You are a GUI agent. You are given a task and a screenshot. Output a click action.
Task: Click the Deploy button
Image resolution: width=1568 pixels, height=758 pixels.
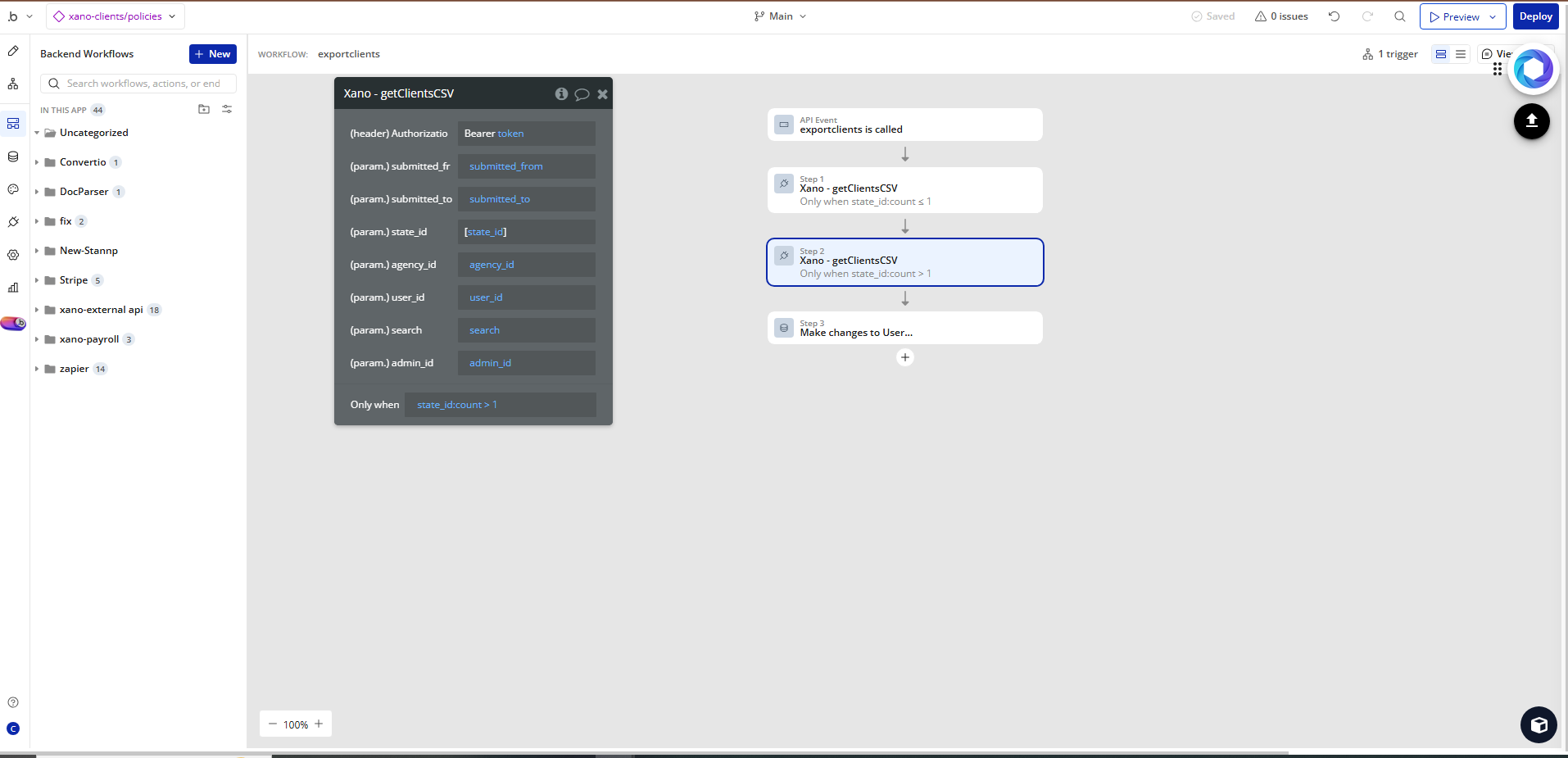[1535, 16]
